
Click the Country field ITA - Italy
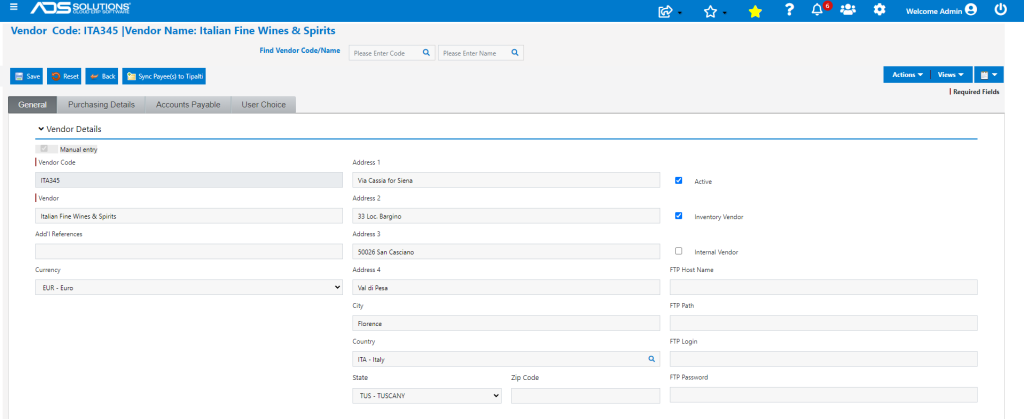click(506, 359)
